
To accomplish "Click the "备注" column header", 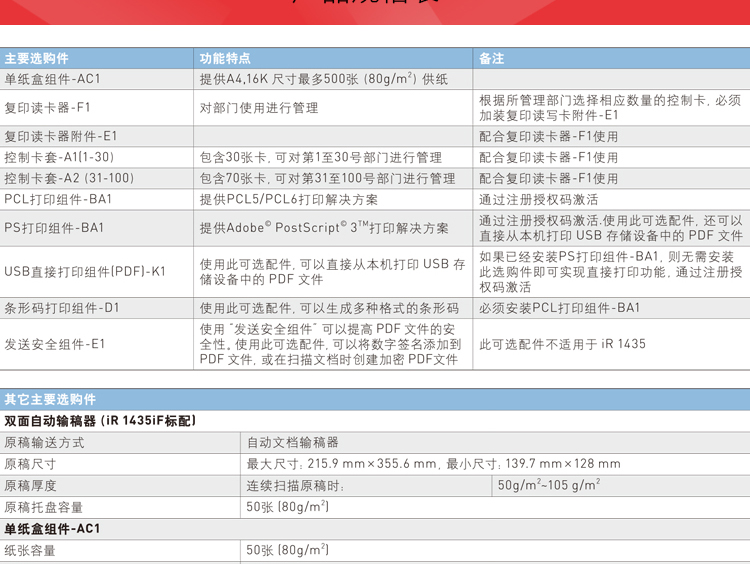I will point(492,59).
